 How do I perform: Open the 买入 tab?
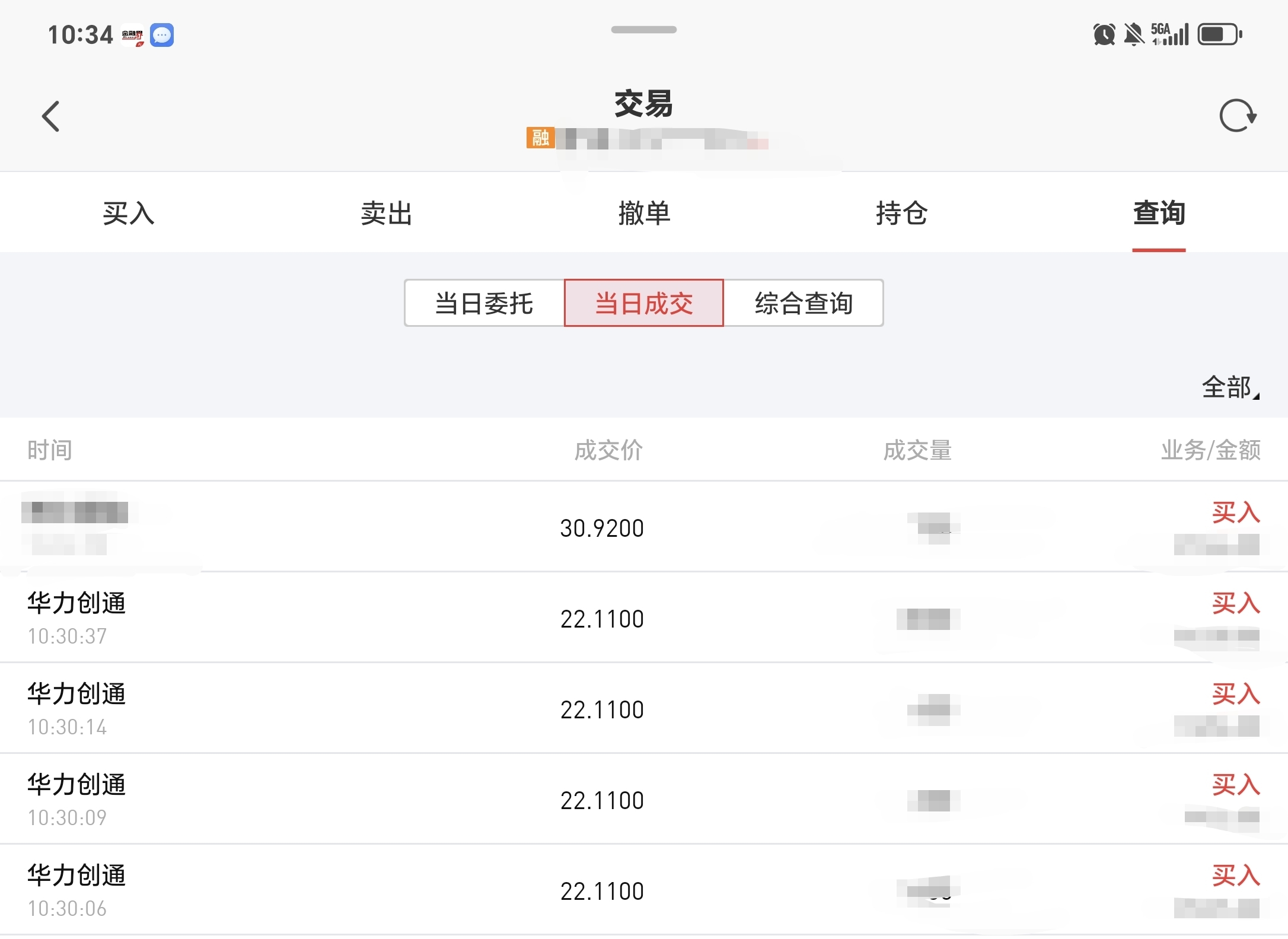tap(129, 213)
